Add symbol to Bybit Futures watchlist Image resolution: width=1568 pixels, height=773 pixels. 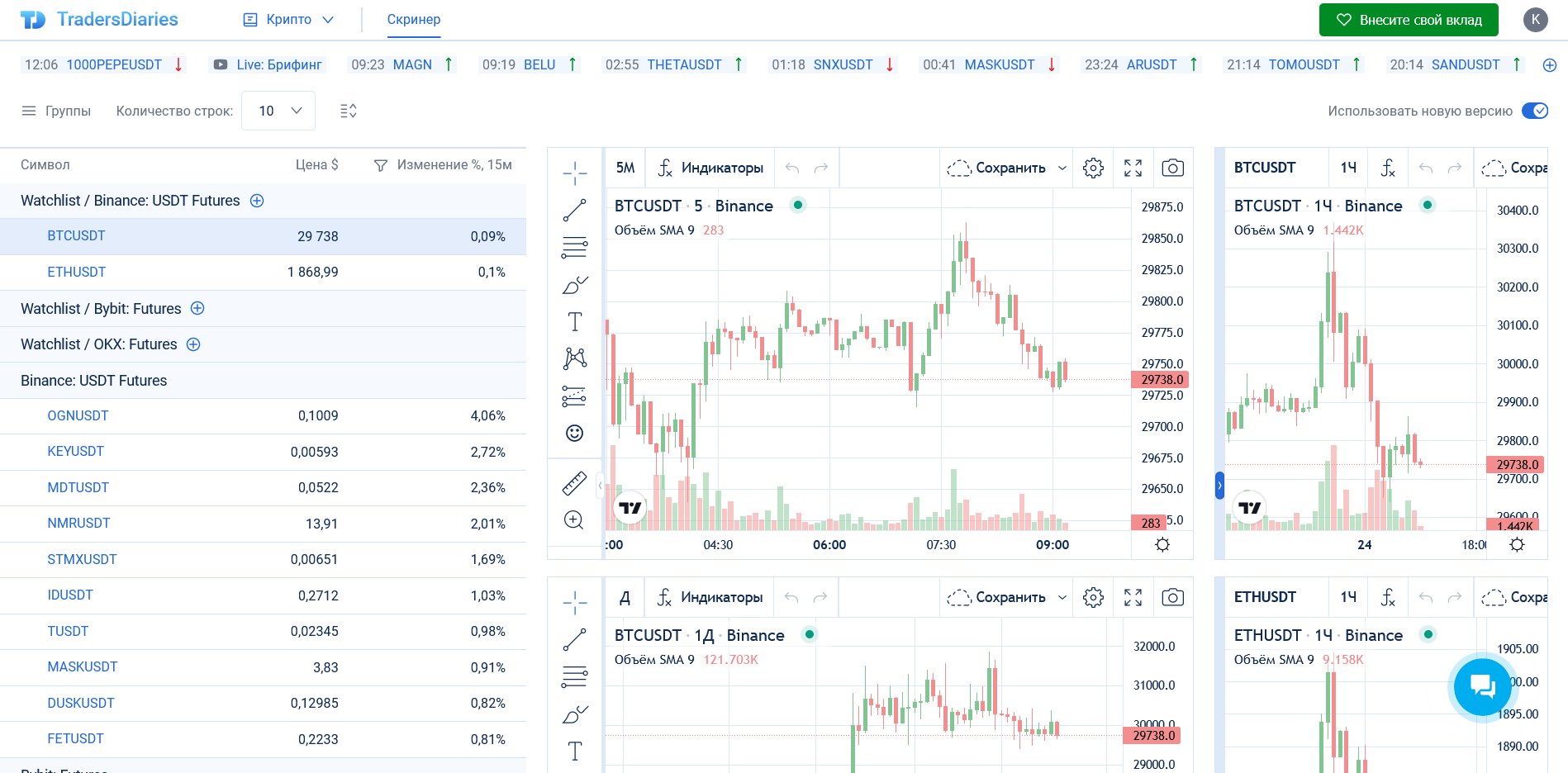[x=197, y=308]
